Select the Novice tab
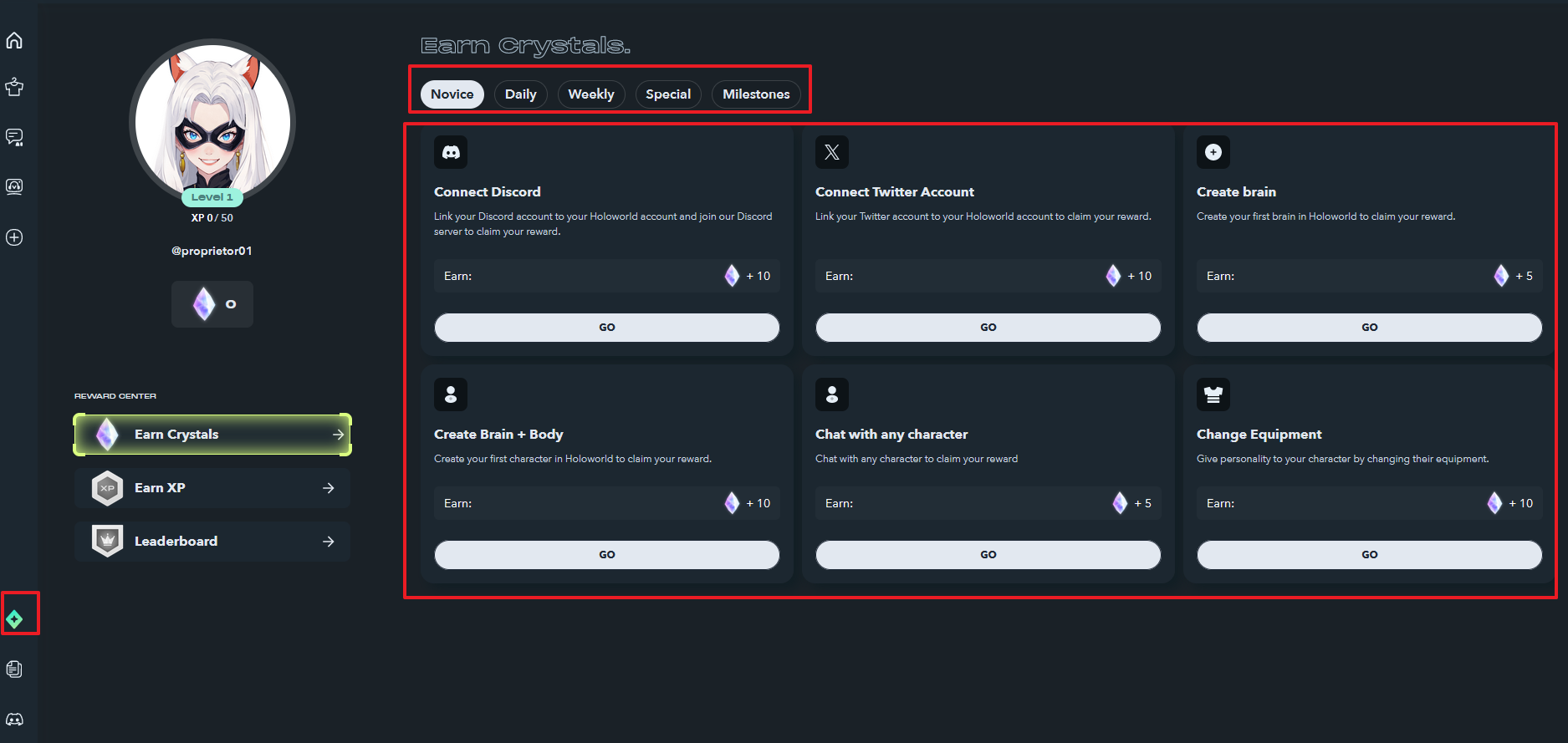Screen dimensions: 1568x743 pos(452,94)
